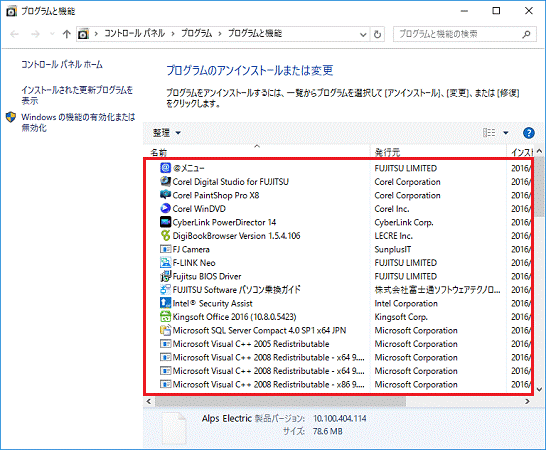Click the Fujitsu BIOS Driver icon
Viewport: 546px width, 450px height.
[165, 276]
